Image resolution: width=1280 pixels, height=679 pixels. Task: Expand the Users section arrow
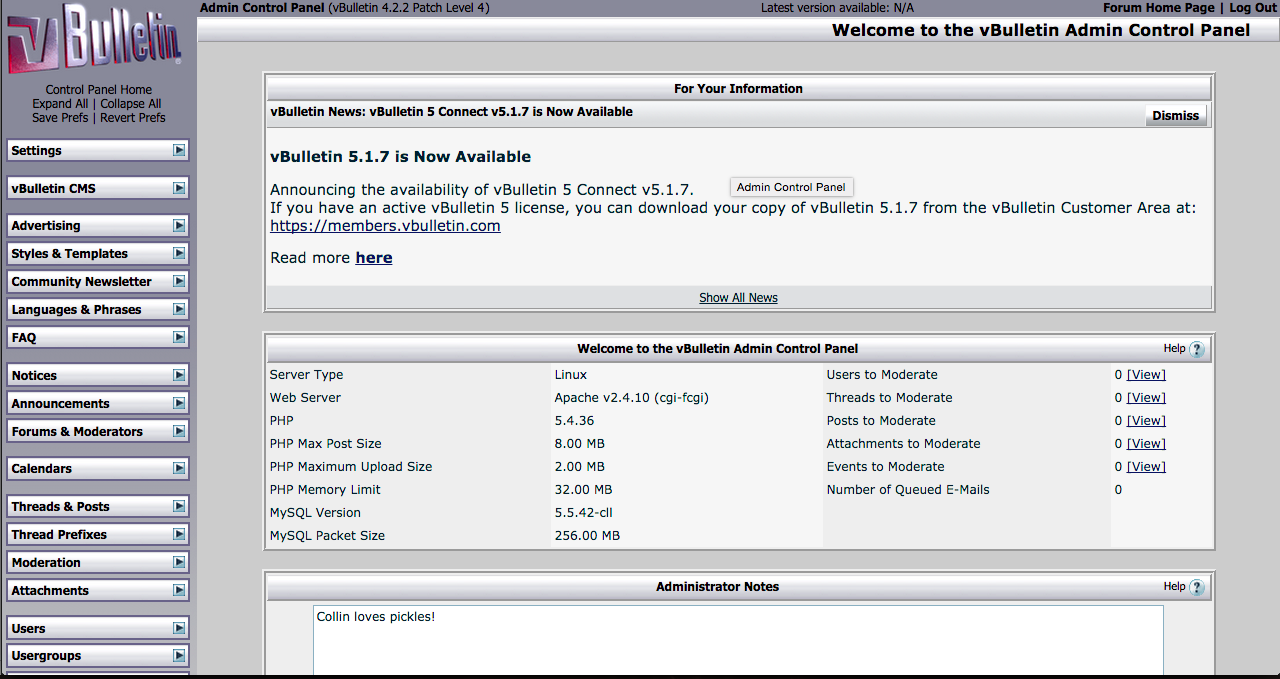point(179,628)
